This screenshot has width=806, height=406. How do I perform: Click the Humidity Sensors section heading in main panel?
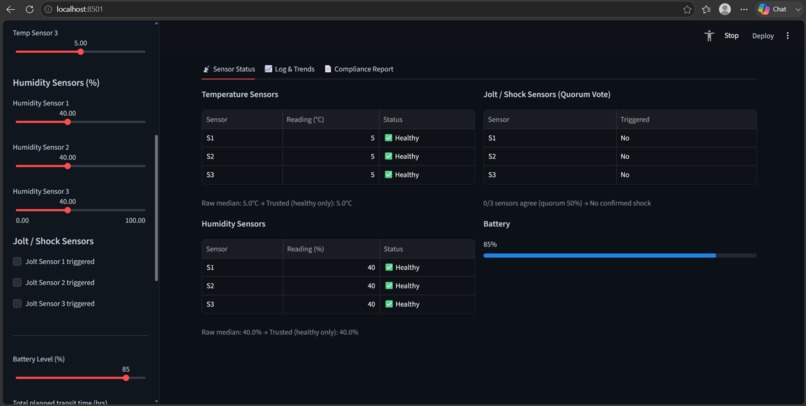coord(233,224)
